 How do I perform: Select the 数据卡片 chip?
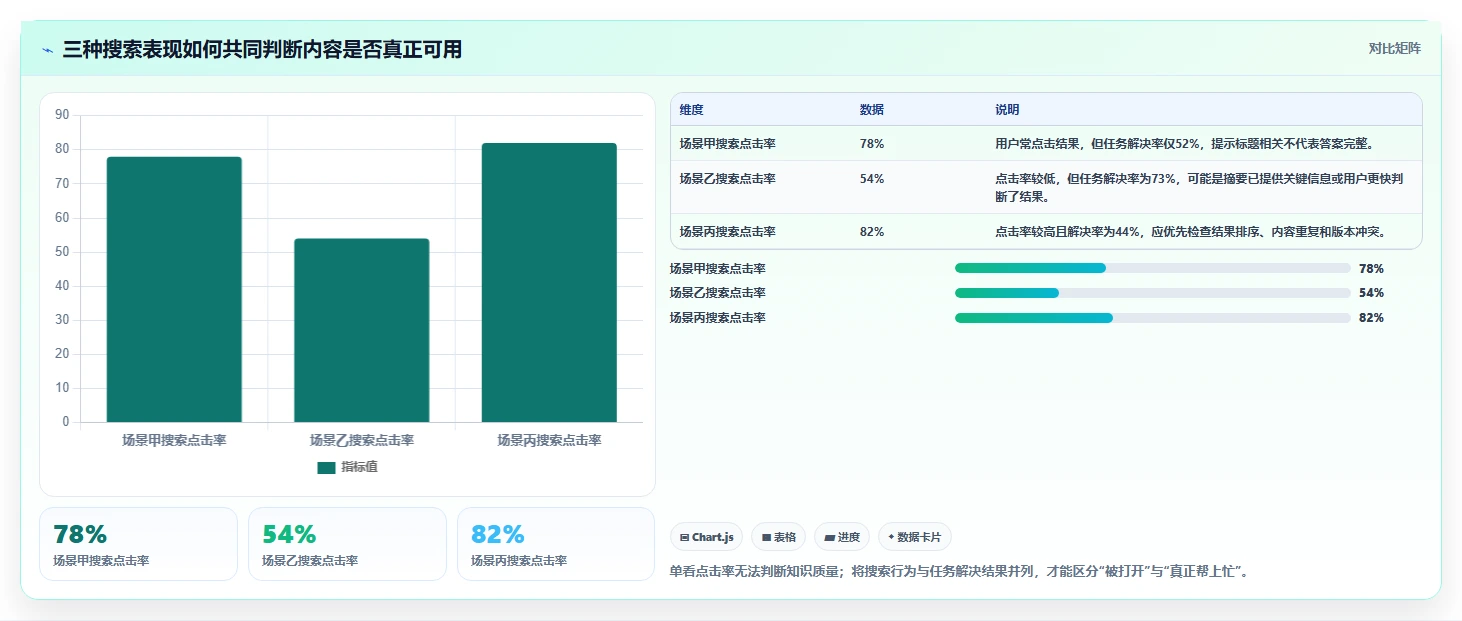(x=915, y=537)
